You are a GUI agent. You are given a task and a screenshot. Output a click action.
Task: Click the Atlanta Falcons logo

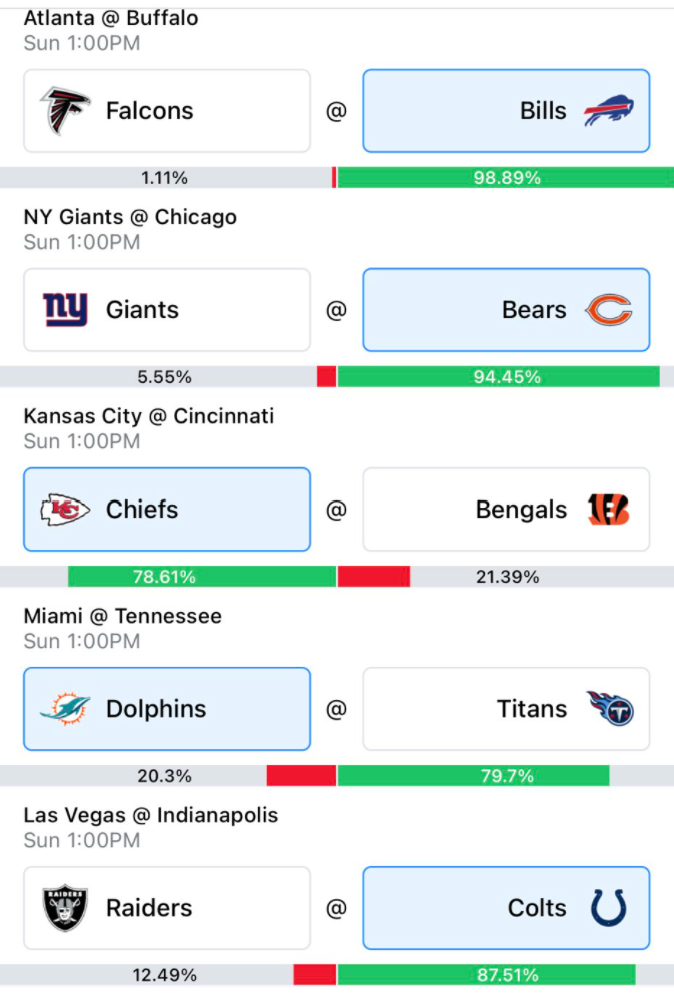coord(65,111)
